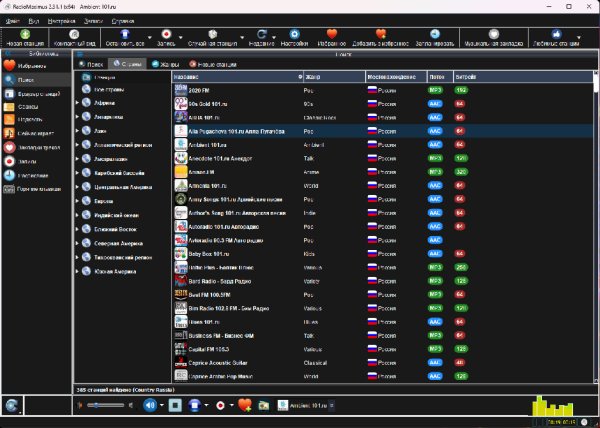Image resolution: width=600 pixels, height=428 pixels.
Task: Sort by the Жанр column header
Action: [334, 77]
